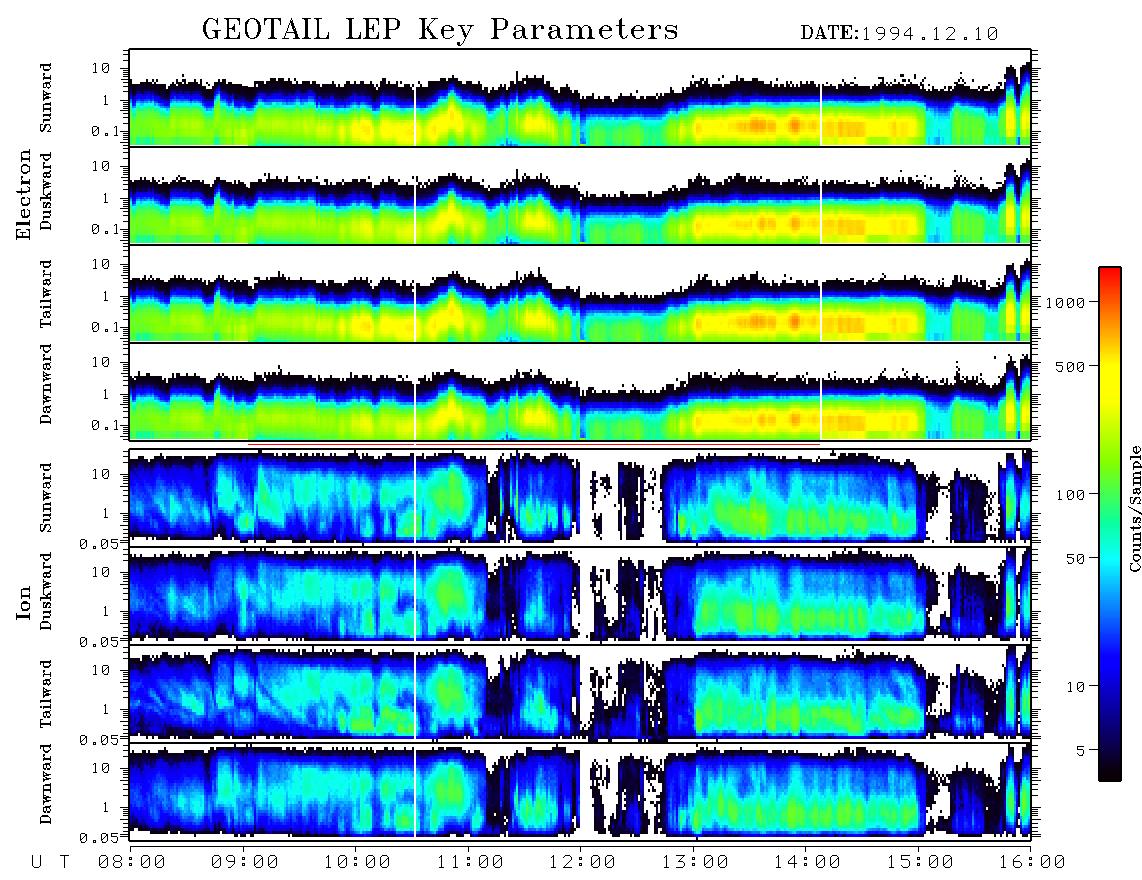
Task: Click the Electron Sunward spectrogram panel
Action: pos(580,98)
